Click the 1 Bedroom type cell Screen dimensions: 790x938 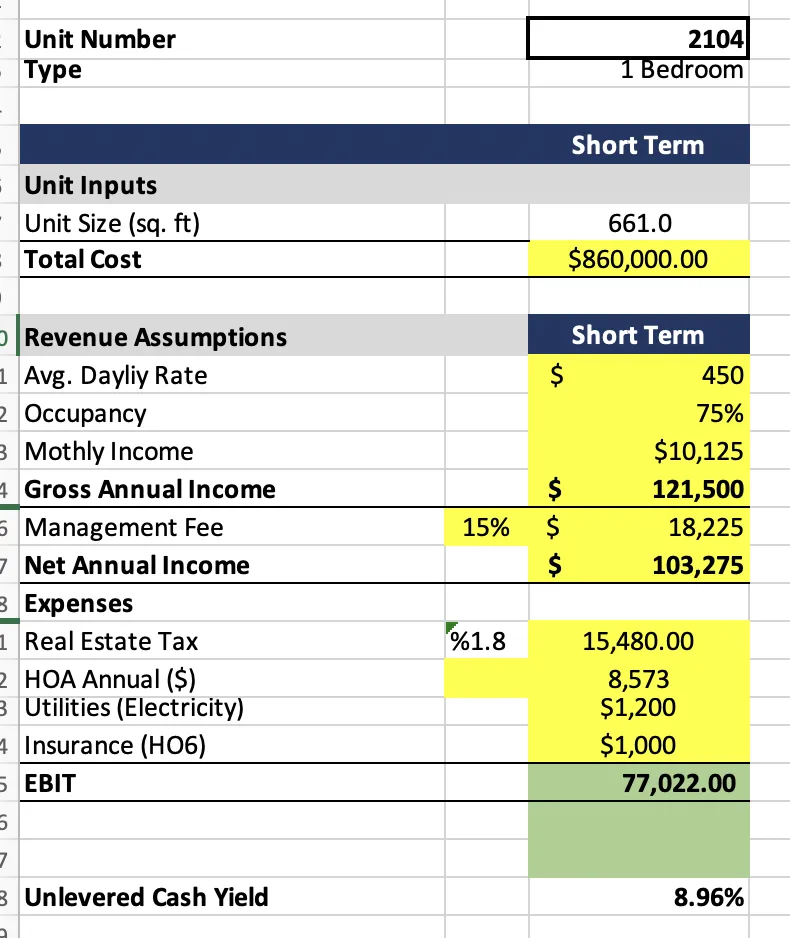[x=639, y=72]
